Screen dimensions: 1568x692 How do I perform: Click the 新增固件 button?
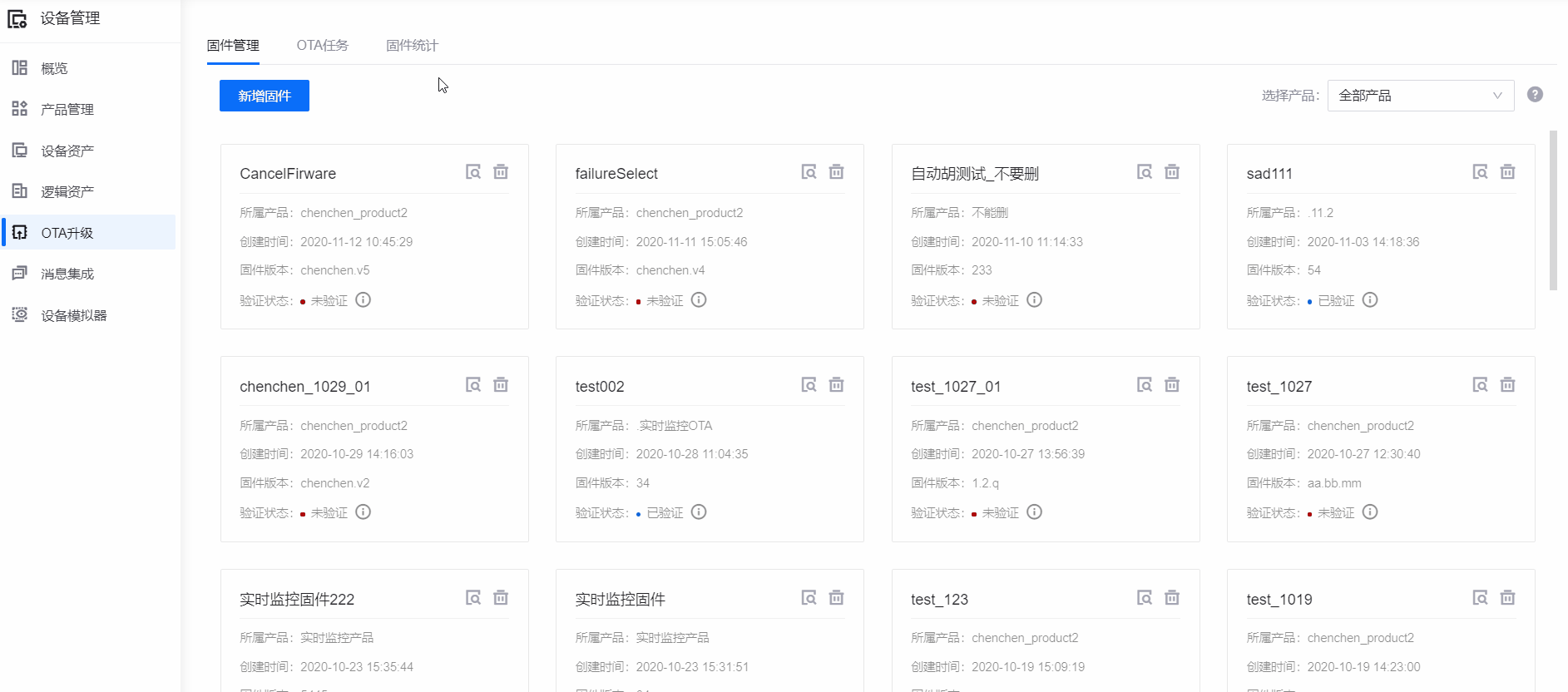click(265, 96)
